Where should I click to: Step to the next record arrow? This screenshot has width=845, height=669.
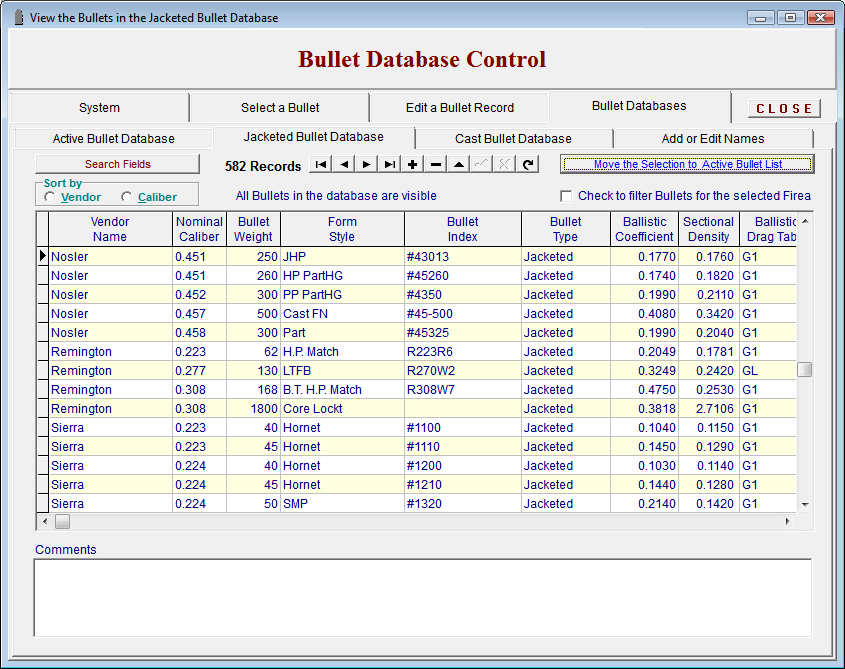[366, 164]
